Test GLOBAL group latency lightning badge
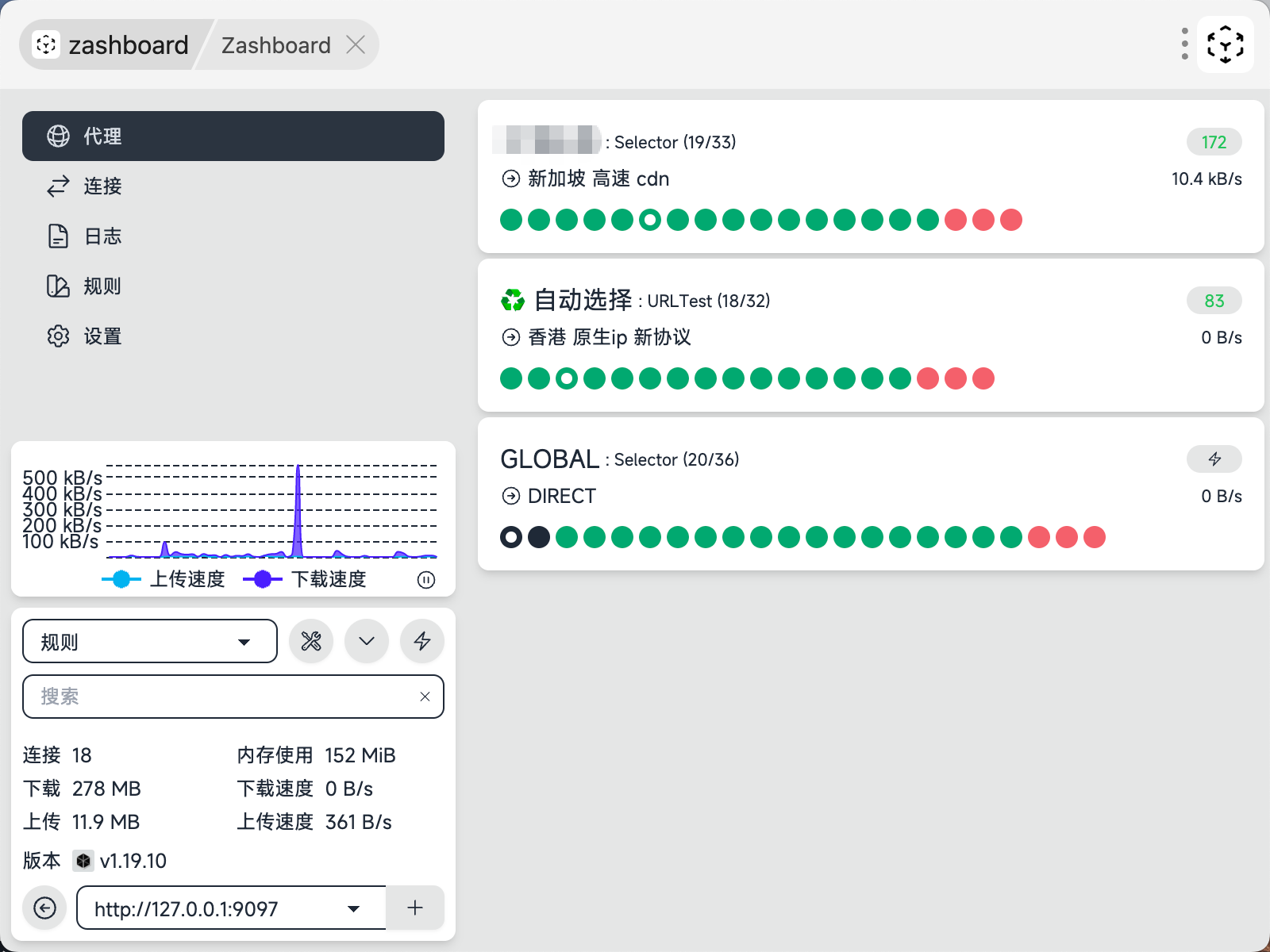Image resolution: width=1270 pixels, height=952 pixels. click(1214, 459)
